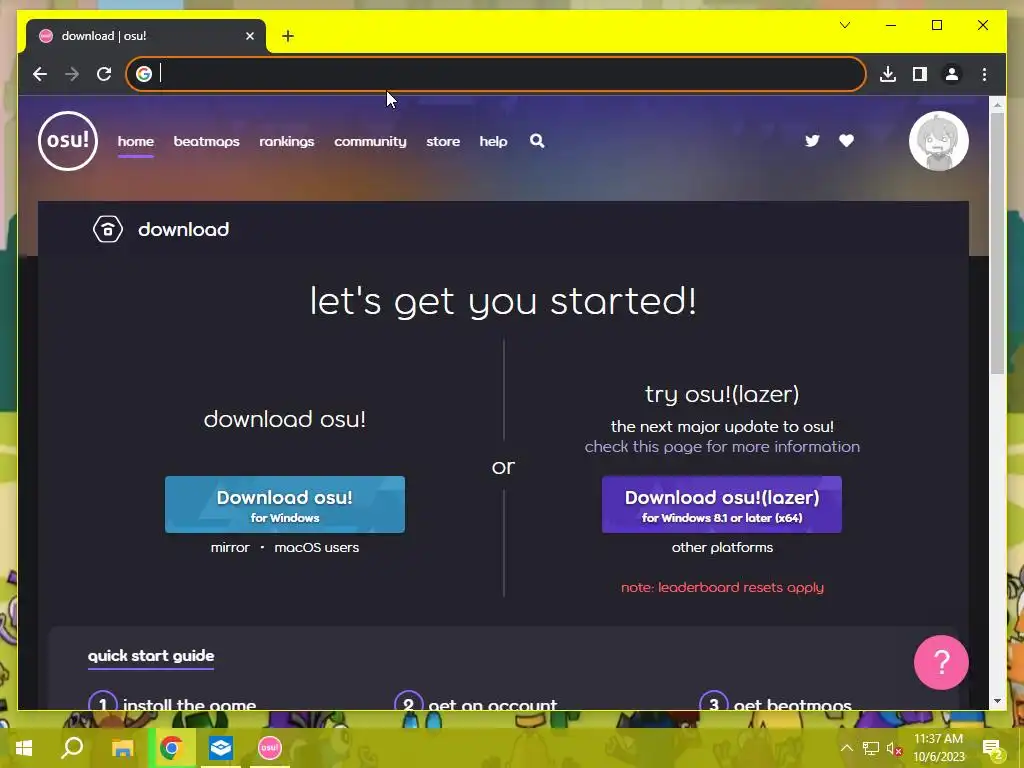Screen dimensions: 1024x768
Task: Open the rankings menu item
Action: [x=287, y=141]
